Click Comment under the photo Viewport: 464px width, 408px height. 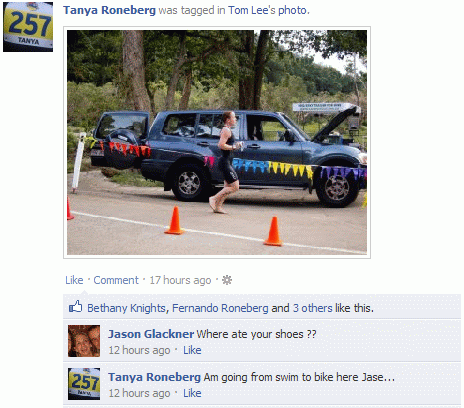click(116, 280)
